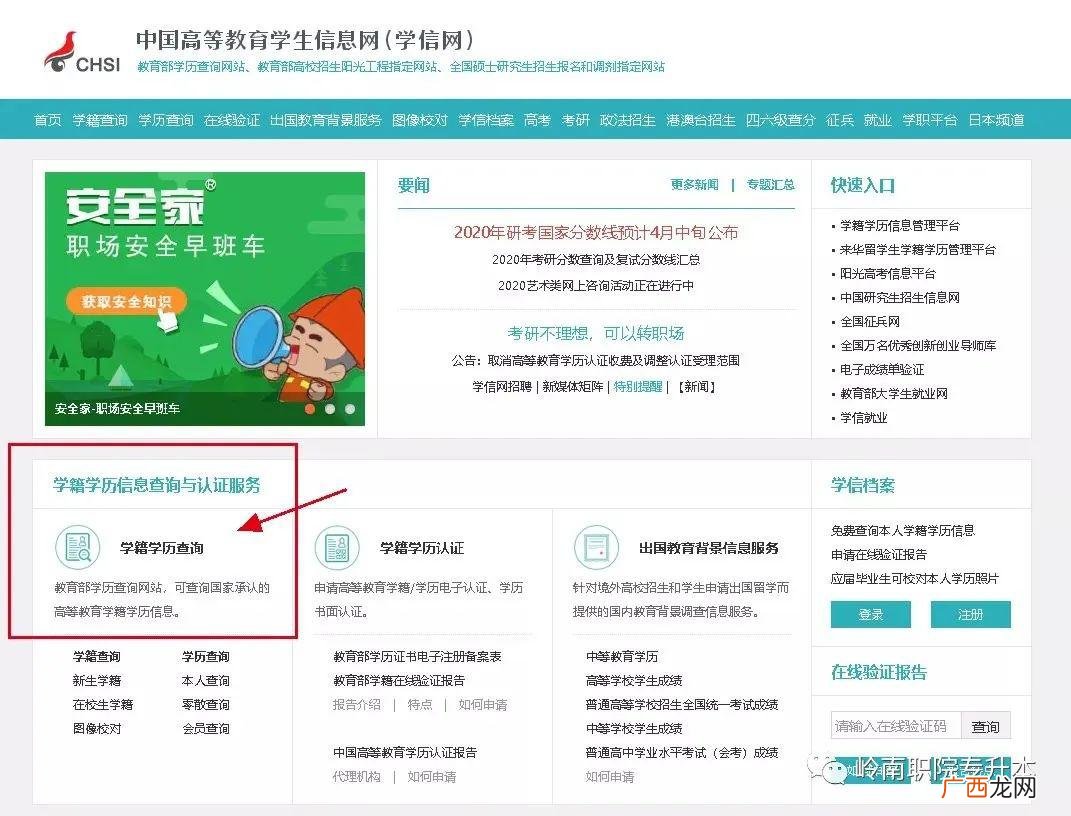Open 阳光高考信息平台 quick link
Image resolution: width=1071 pixels, height=816 pixels.
point(888,274)
